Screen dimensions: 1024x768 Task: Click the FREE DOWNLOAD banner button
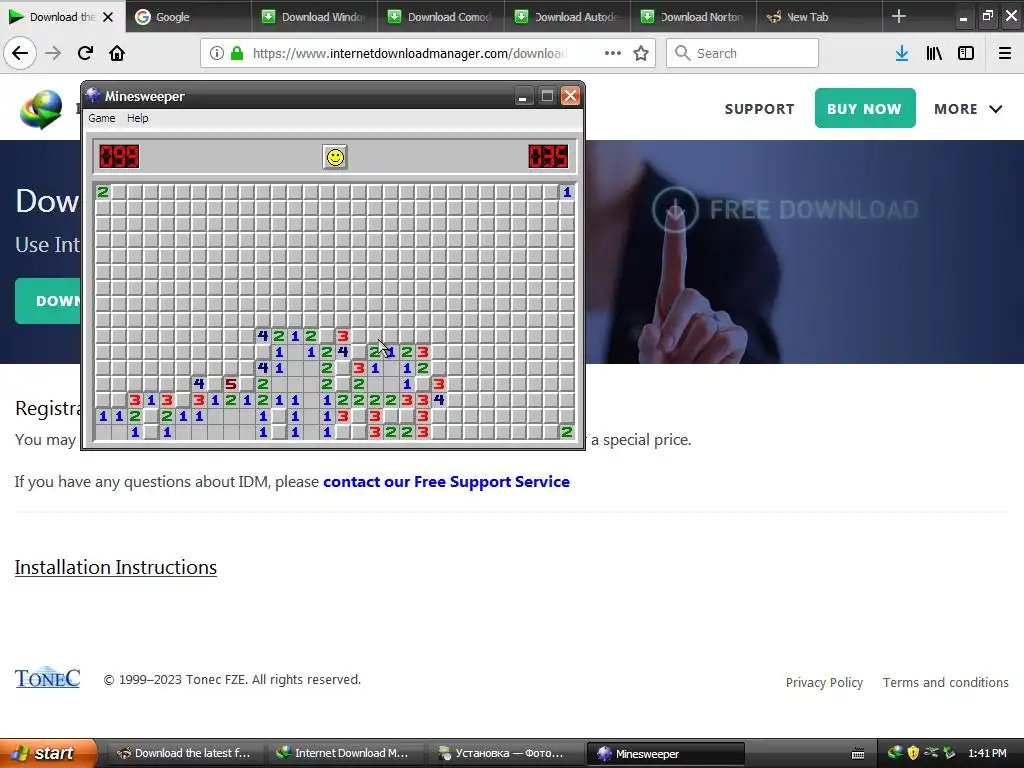(x=785, y=209)
